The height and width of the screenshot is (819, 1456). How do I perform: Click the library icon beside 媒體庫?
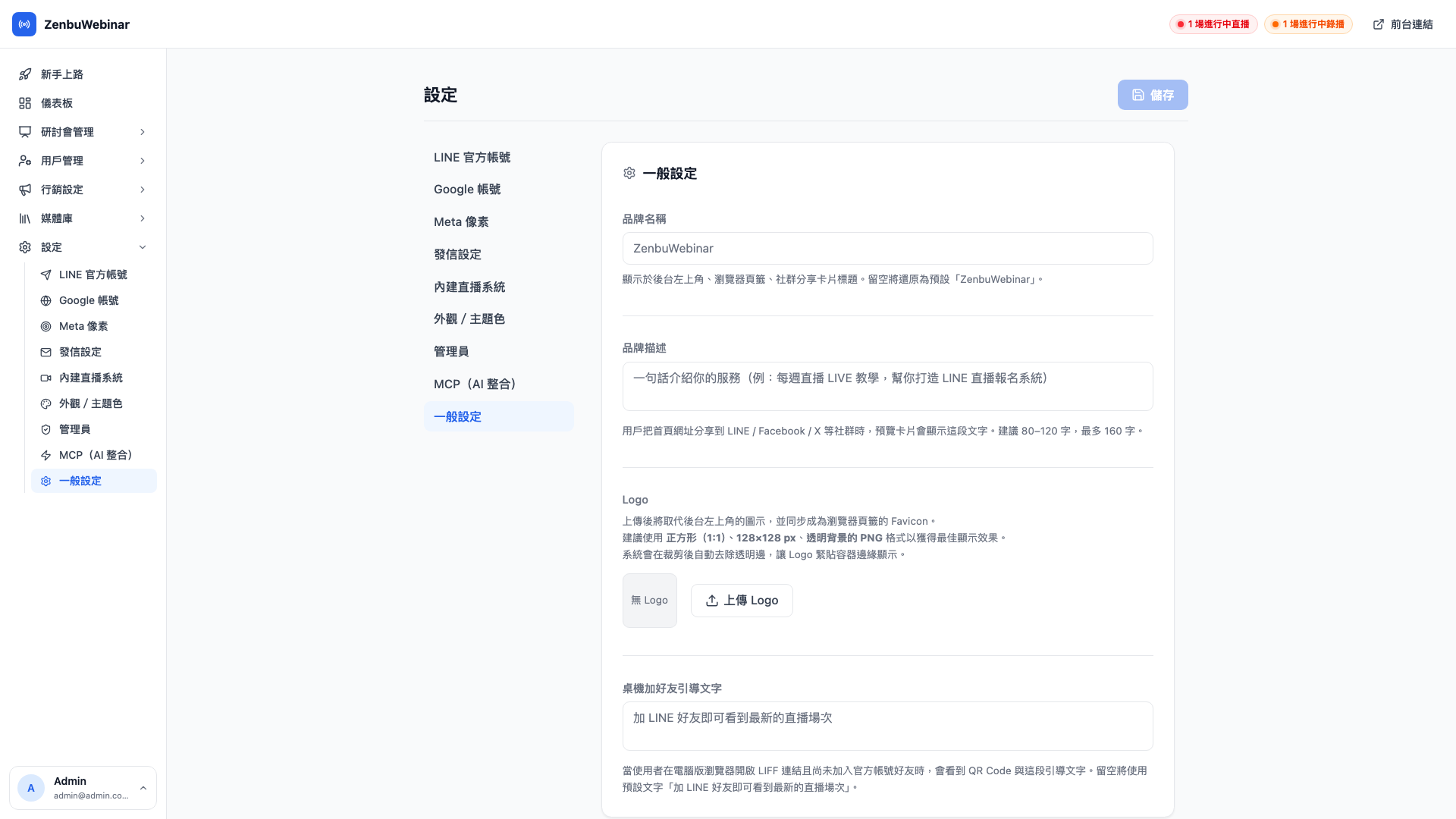25,218
